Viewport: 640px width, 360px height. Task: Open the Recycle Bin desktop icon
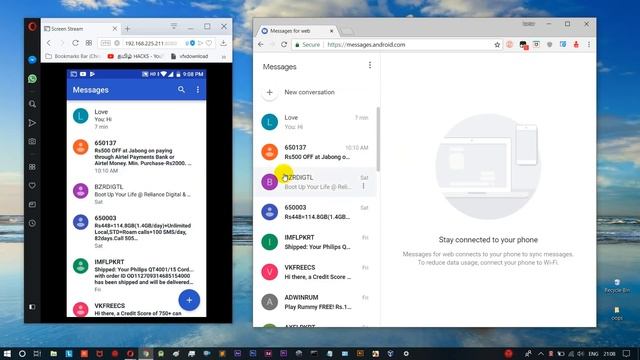pyautogui.click(x=617, y=286)
